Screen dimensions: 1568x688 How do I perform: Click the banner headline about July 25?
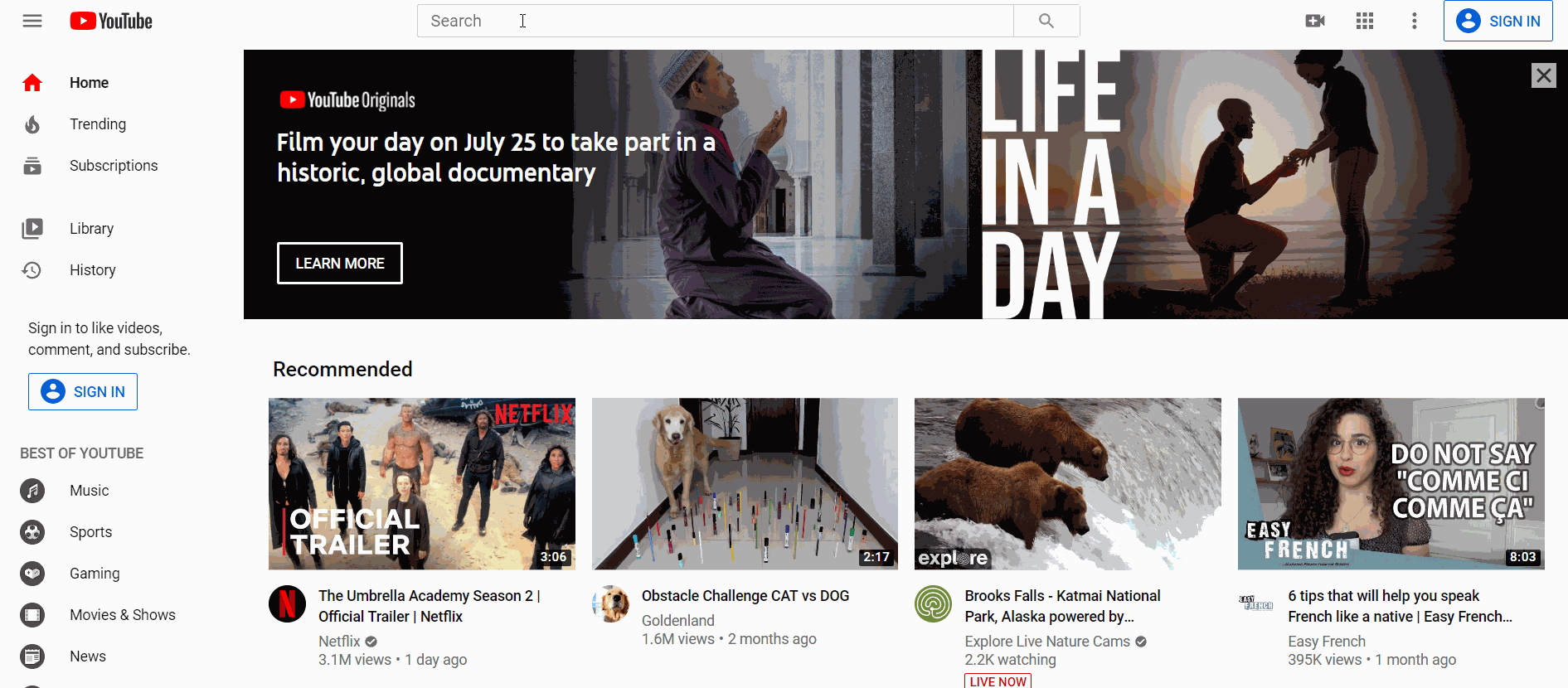point(496,157)
